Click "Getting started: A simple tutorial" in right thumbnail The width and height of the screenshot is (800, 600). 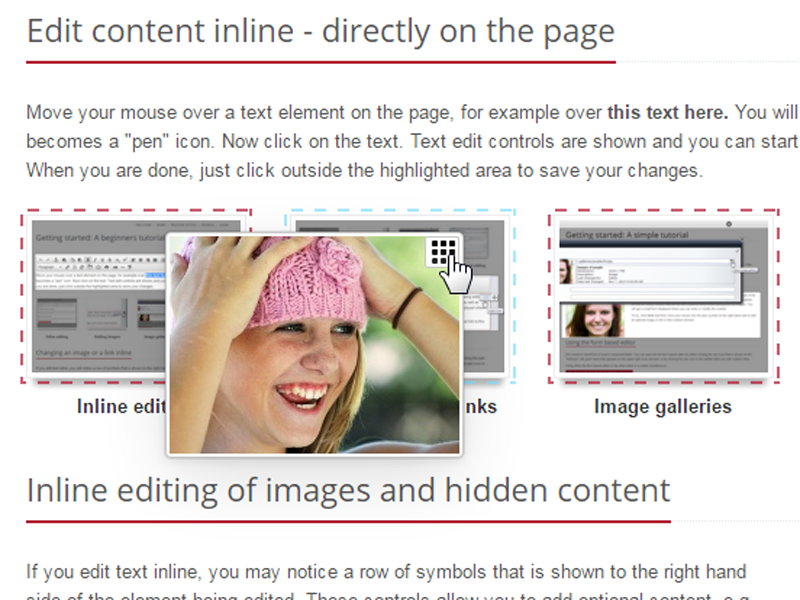coord(628,235)
